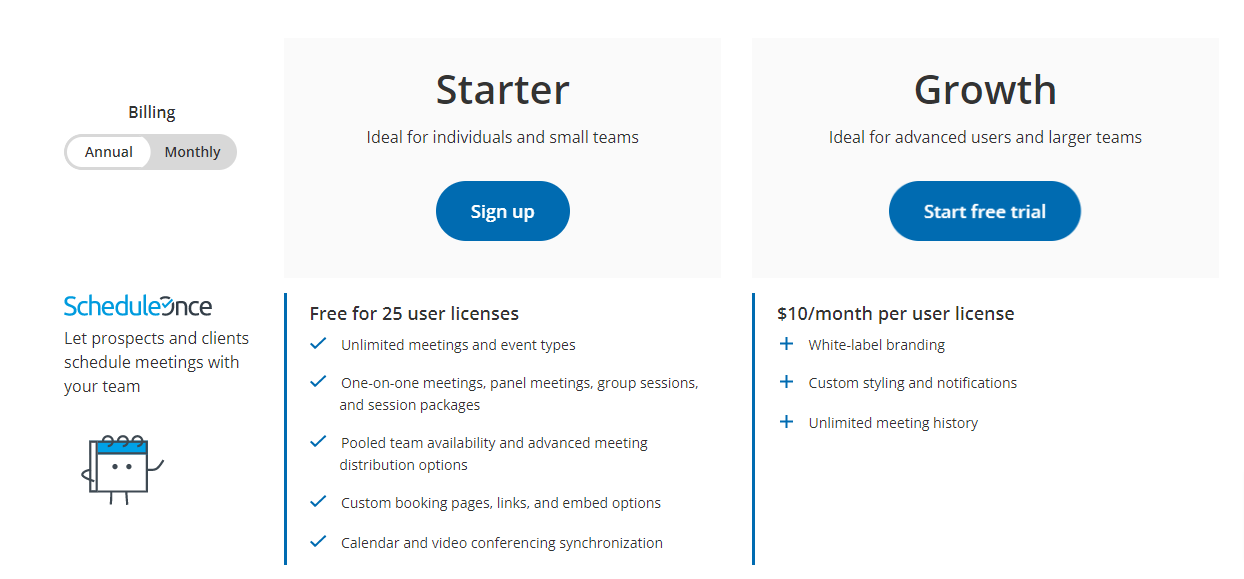This screenshot has height=579, width=1244.
Task: Switch billing to Monthly
Action: [x=192, y=152]
